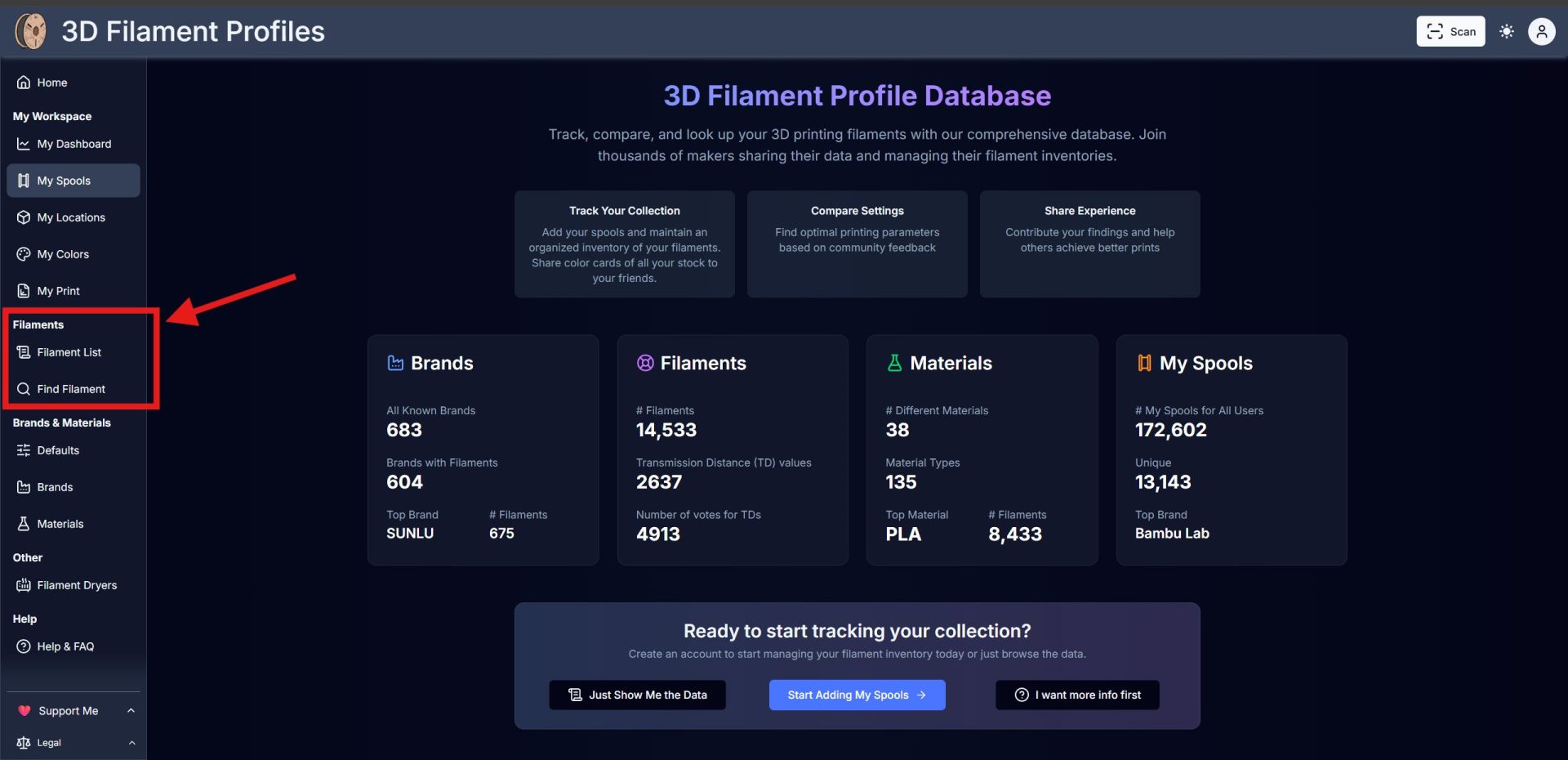Viewport: 1568px width, 760px height.
Task: Open My Dashboard chart icon
Action: 24,144
